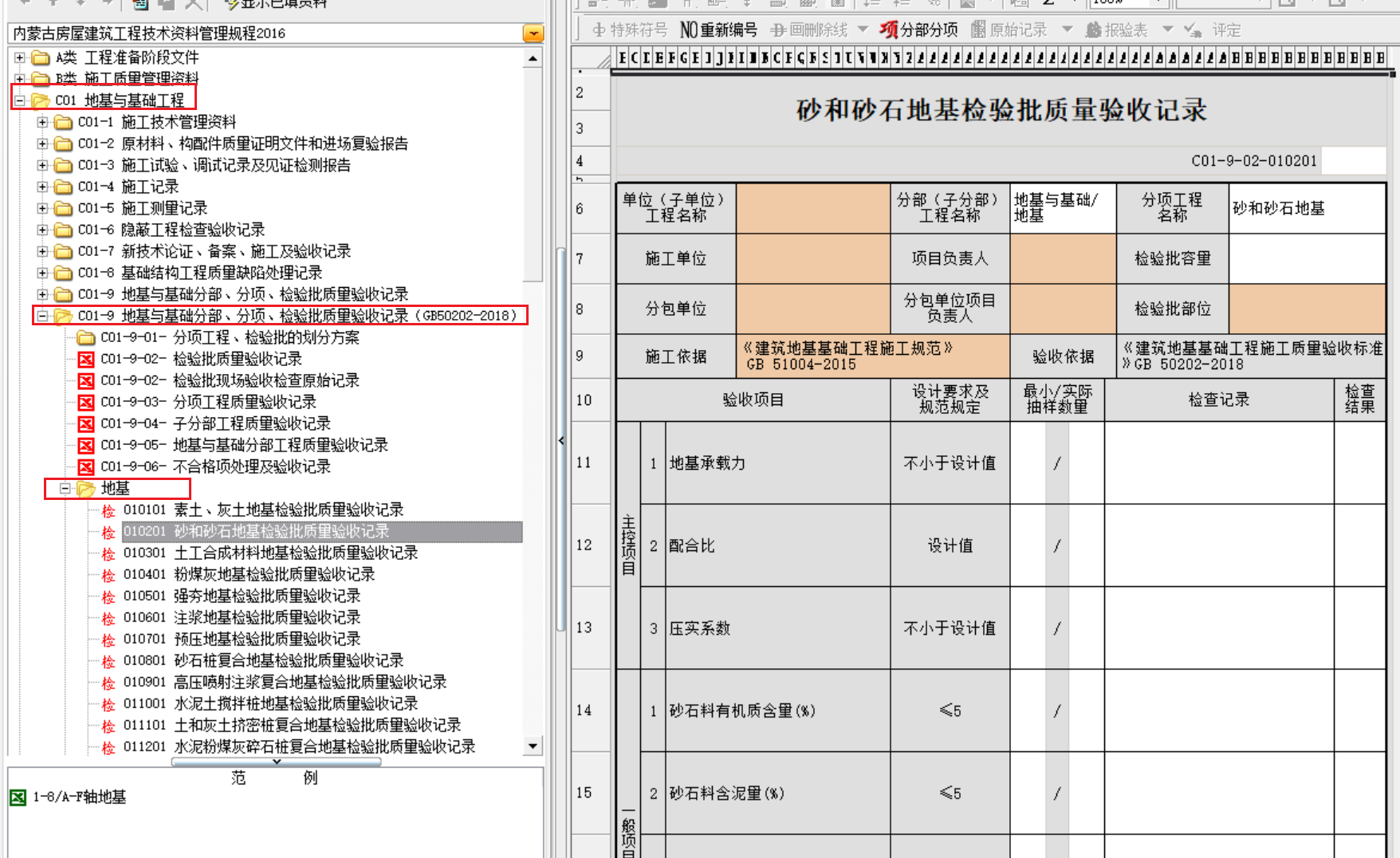Click the empty 检验批容量 value cell
The height and width of the screenshot is (858, 1400).
[1307, 258]
